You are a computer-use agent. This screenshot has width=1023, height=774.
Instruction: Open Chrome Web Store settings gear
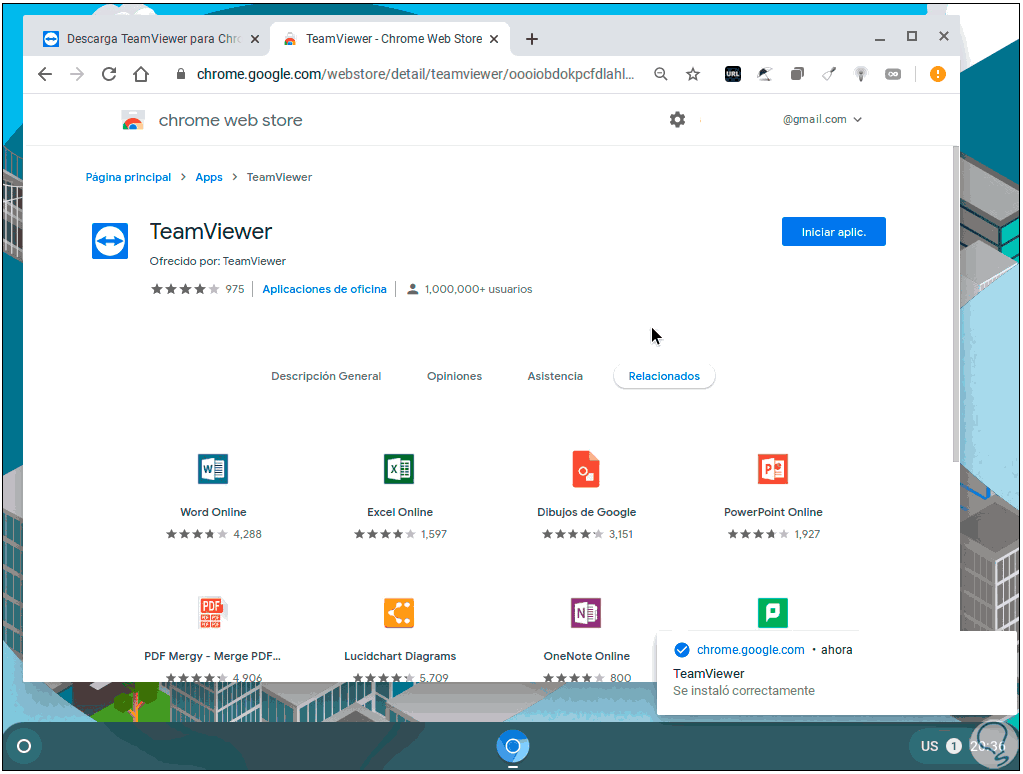(677, 119)
